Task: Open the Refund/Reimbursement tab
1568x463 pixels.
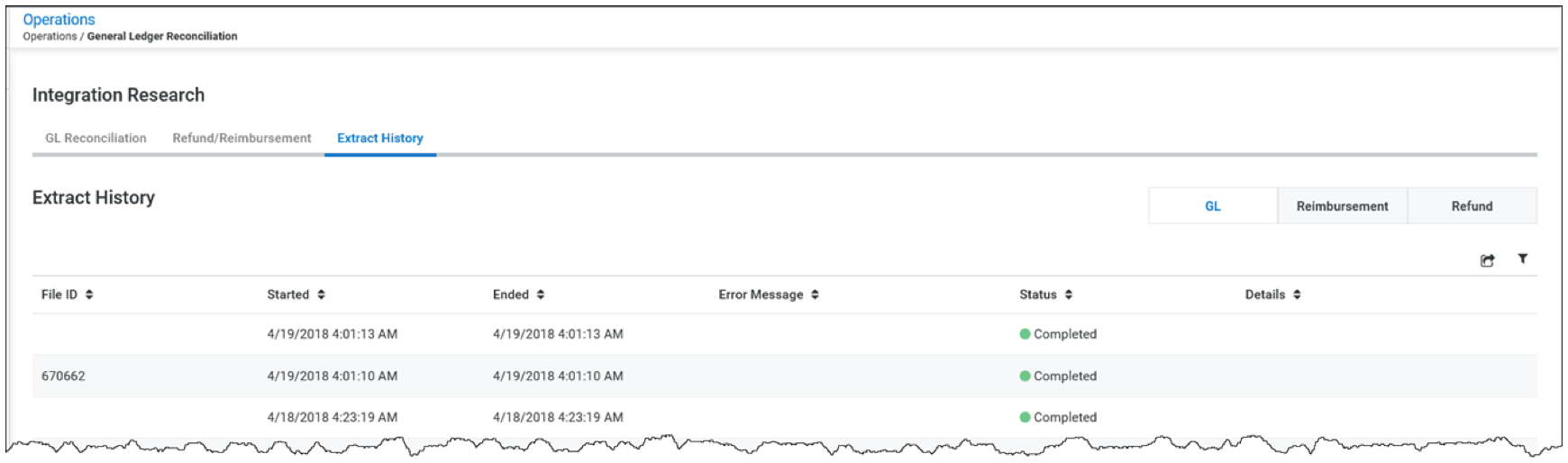Action: (242, 138)
